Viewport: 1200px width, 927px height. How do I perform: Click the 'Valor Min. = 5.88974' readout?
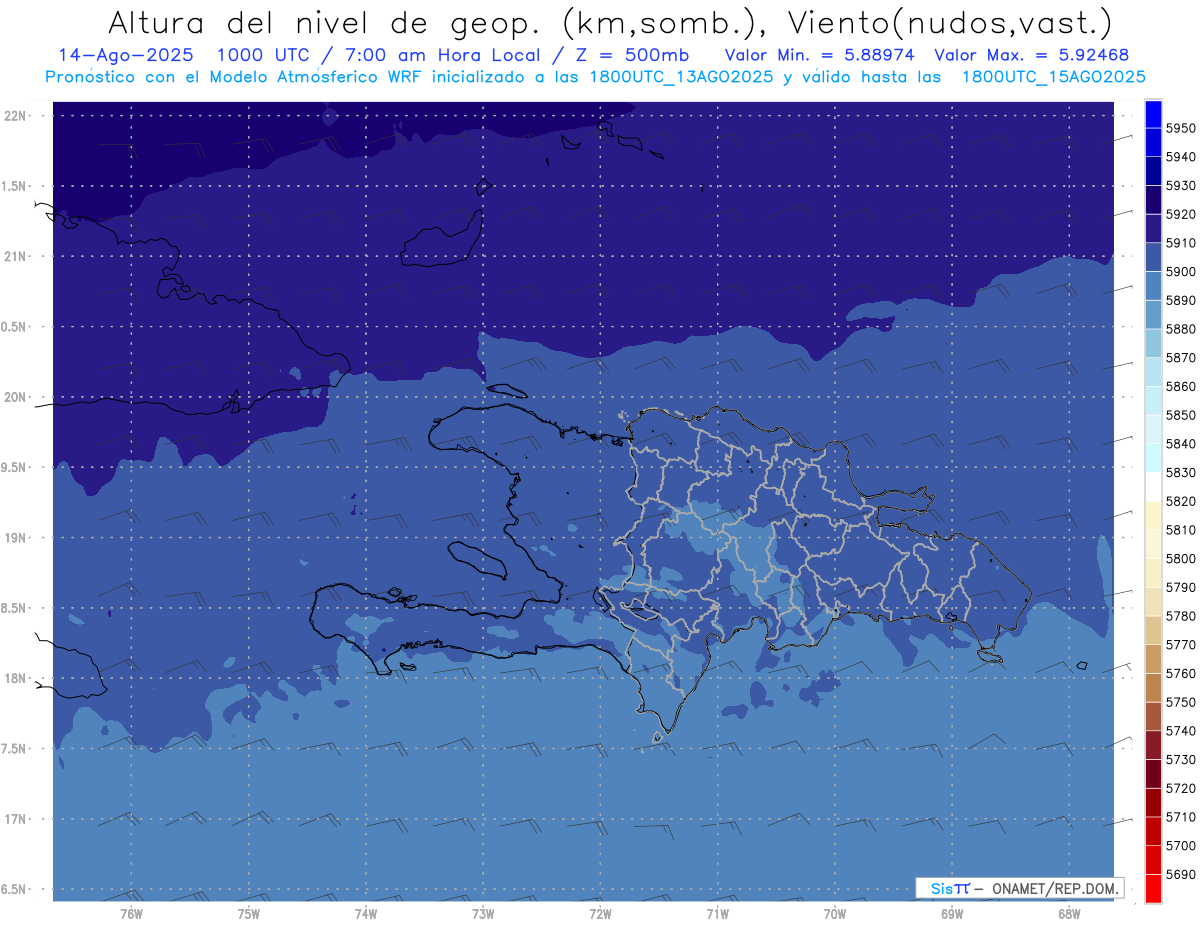click(x=819, y=55)
